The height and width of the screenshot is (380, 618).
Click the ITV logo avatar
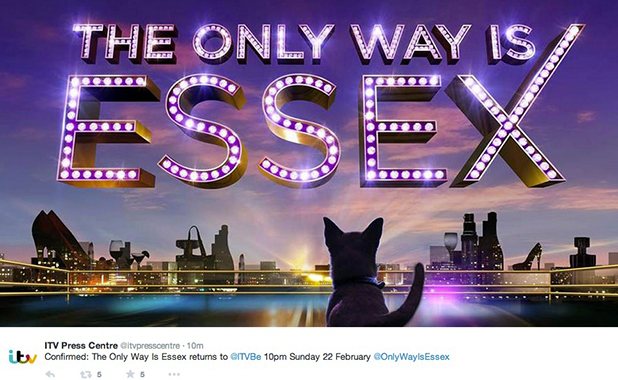[x=22, y=357]
